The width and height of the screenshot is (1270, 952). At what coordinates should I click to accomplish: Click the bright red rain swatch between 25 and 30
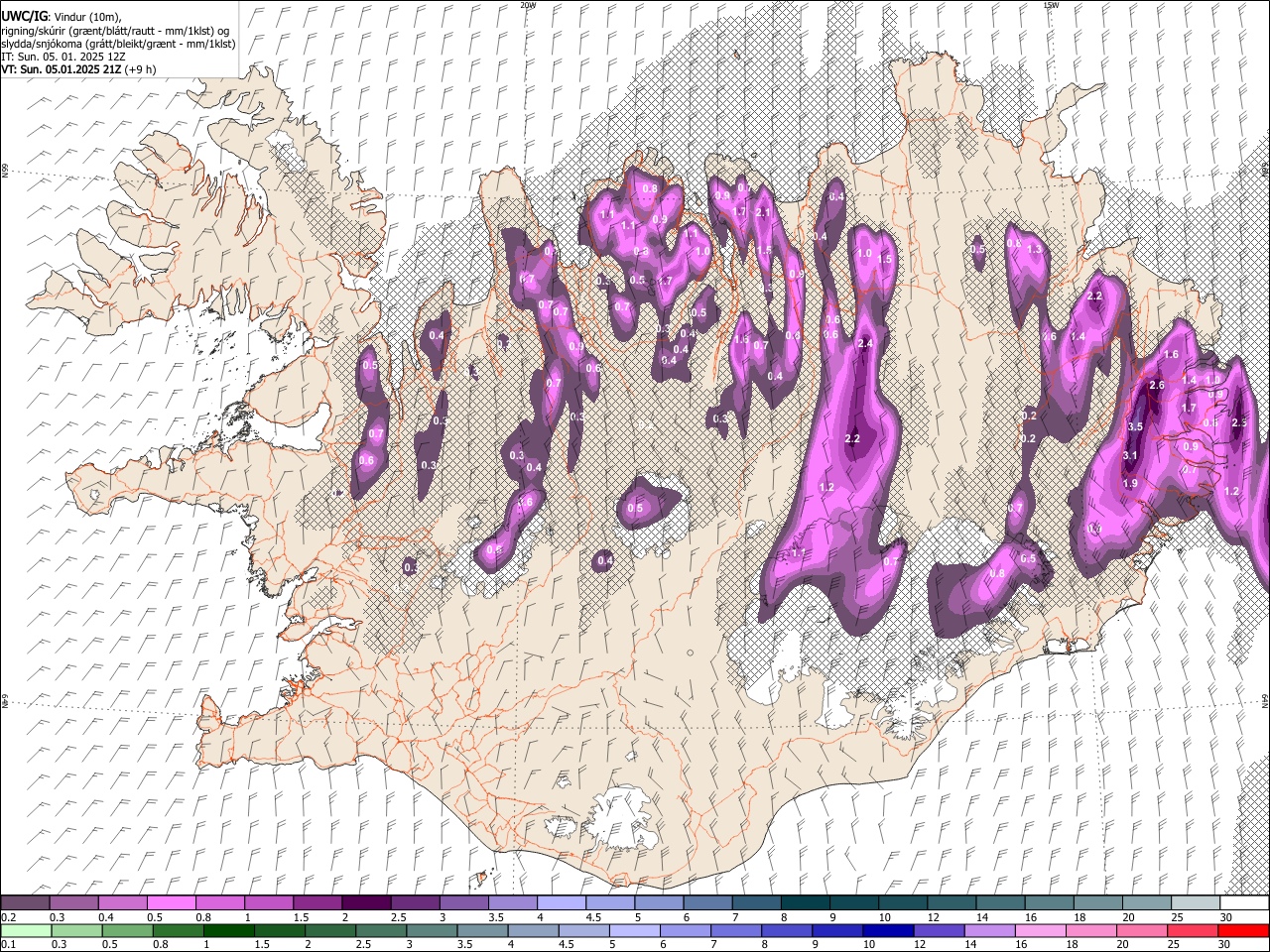click(x=1193, y=930)
